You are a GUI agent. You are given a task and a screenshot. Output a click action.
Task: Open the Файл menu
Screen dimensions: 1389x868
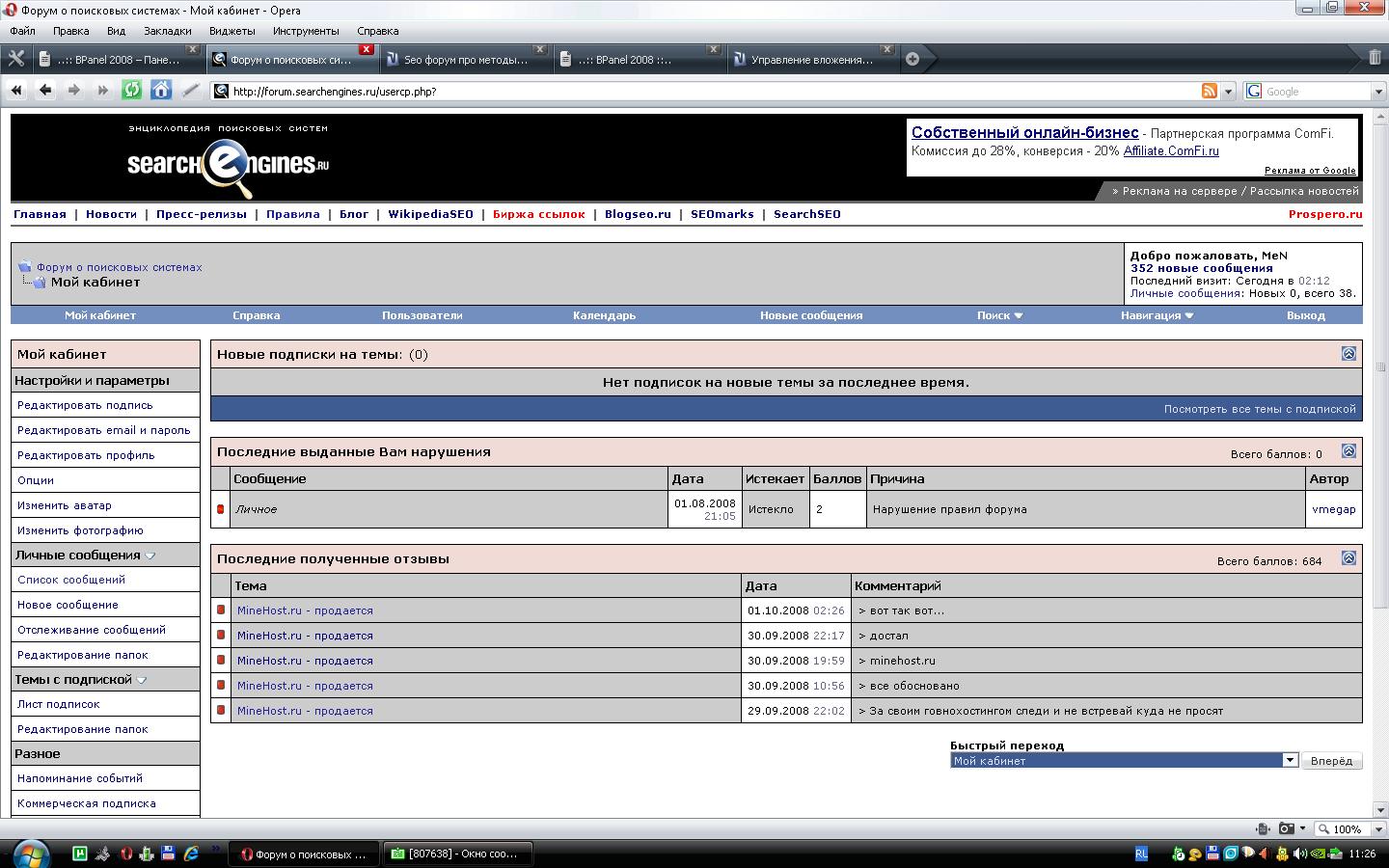click(x=22, y=31)
